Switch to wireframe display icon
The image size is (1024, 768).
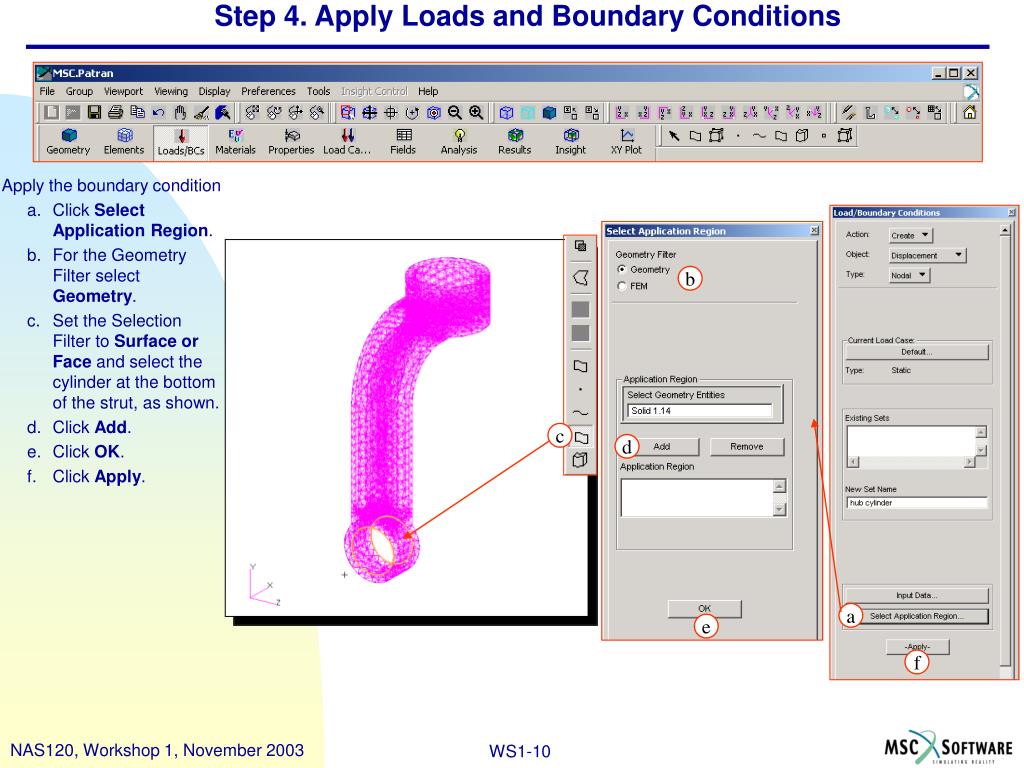click(x=506, y=113)
